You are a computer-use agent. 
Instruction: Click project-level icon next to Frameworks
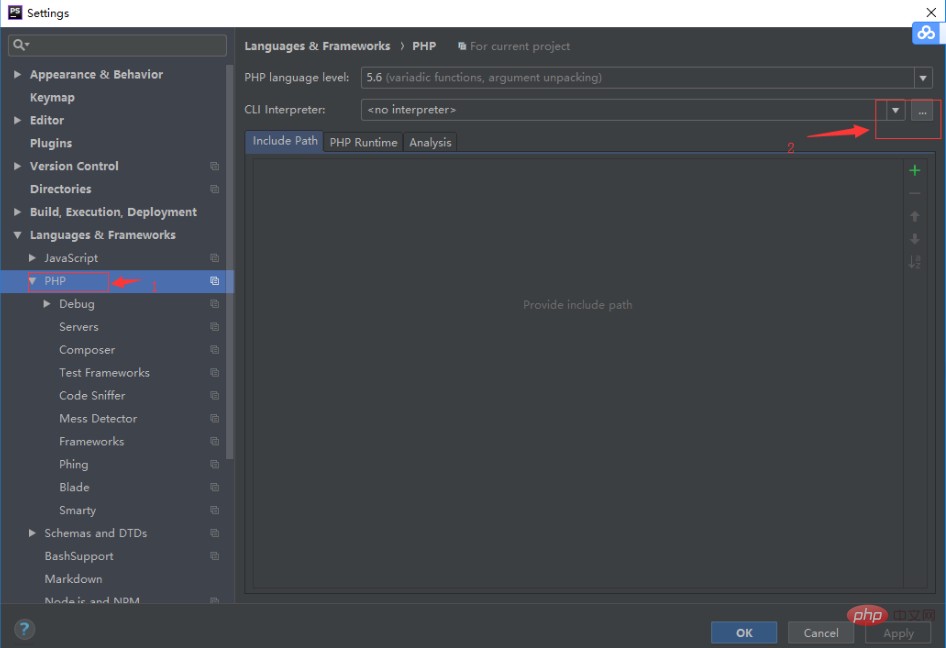214,441
